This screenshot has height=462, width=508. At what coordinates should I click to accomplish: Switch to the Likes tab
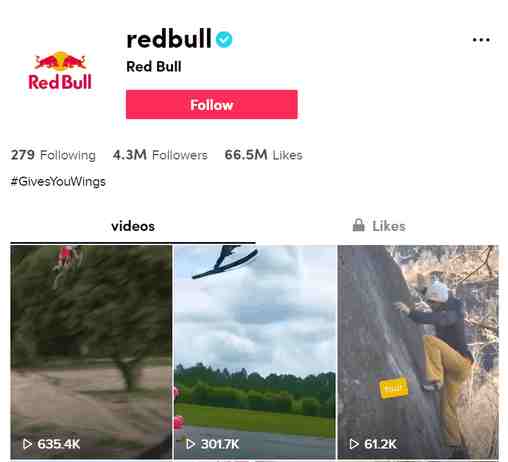point(379,226)
